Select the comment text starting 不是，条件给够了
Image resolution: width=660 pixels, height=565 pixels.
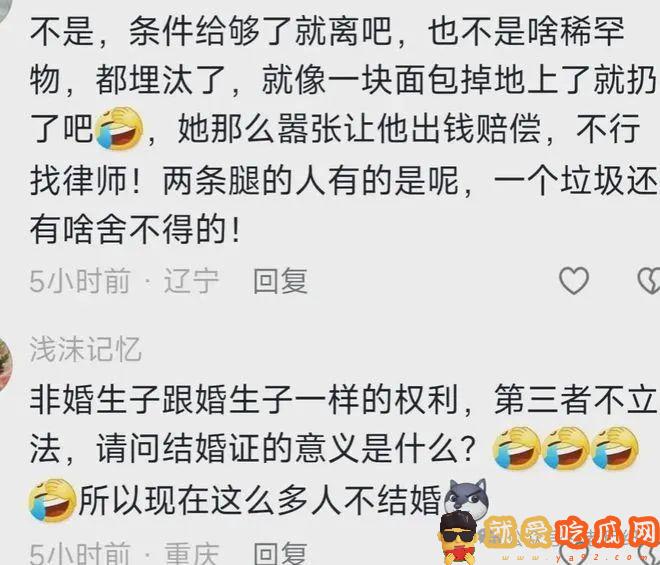point(343,131)
